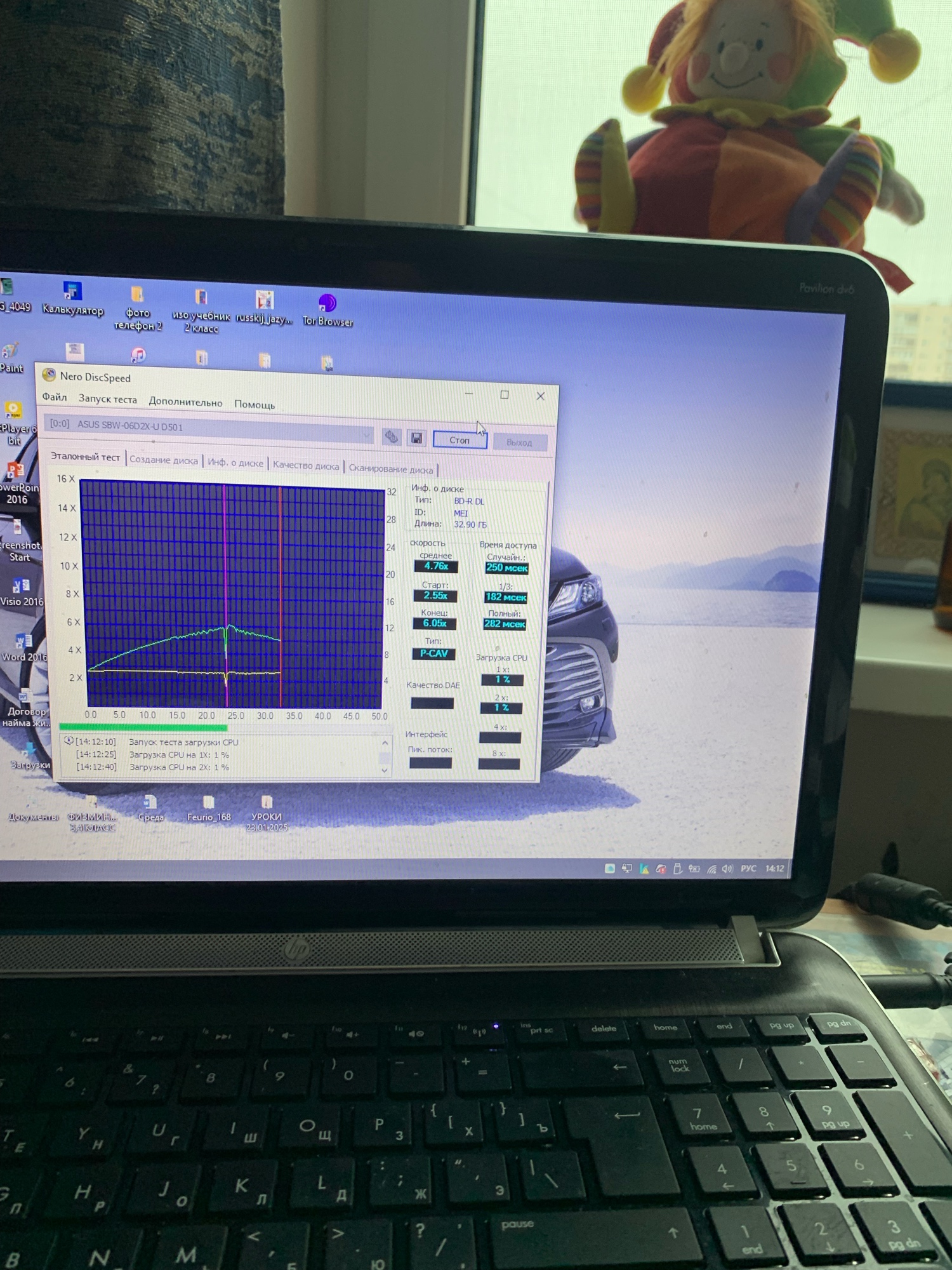Switch to the Качество диска tab
This screenshot has width=952, height=1270.
click(306, 465)
